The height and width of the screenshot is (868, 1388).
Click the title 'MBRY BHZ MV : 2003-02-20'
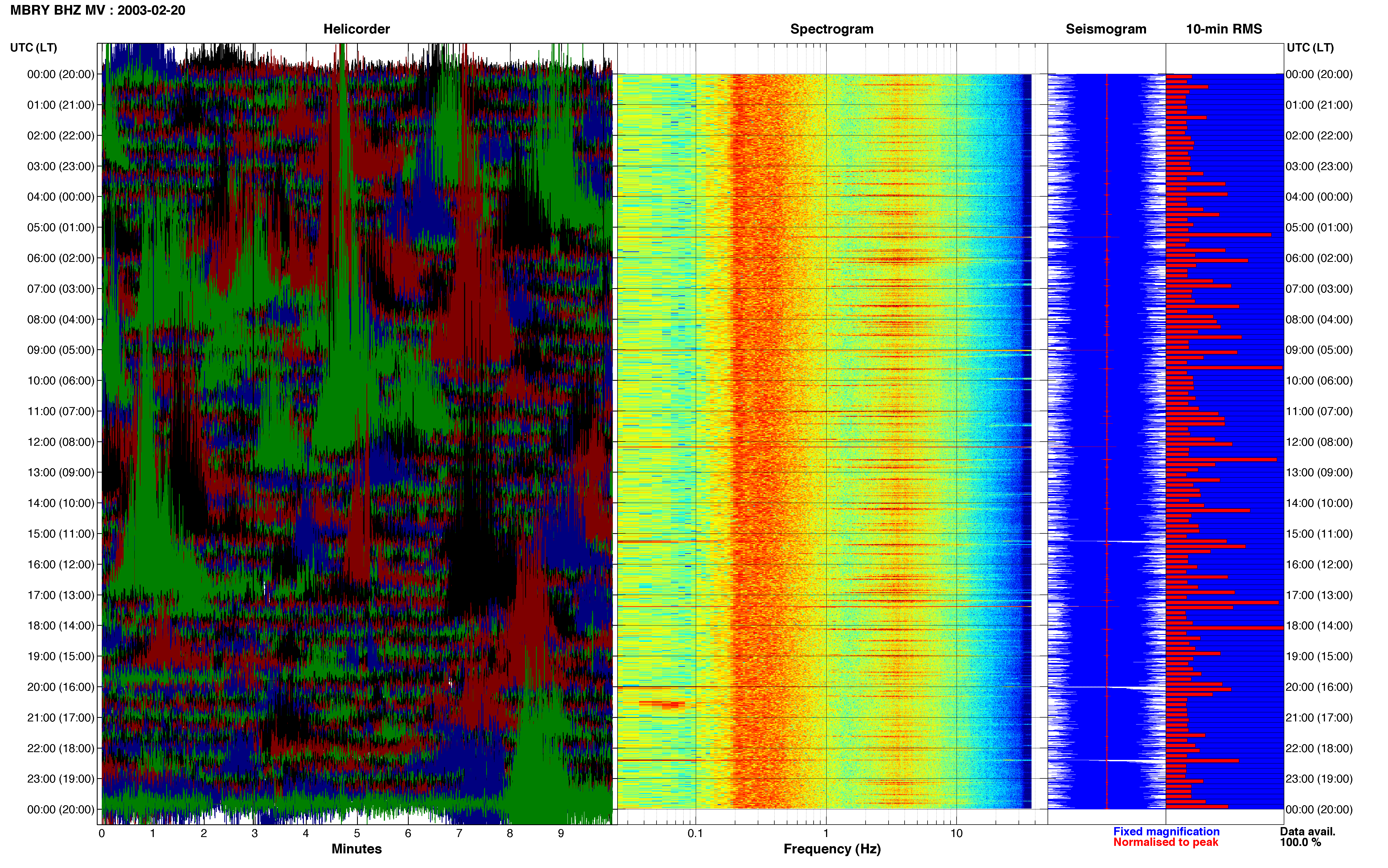coord(98,10)
